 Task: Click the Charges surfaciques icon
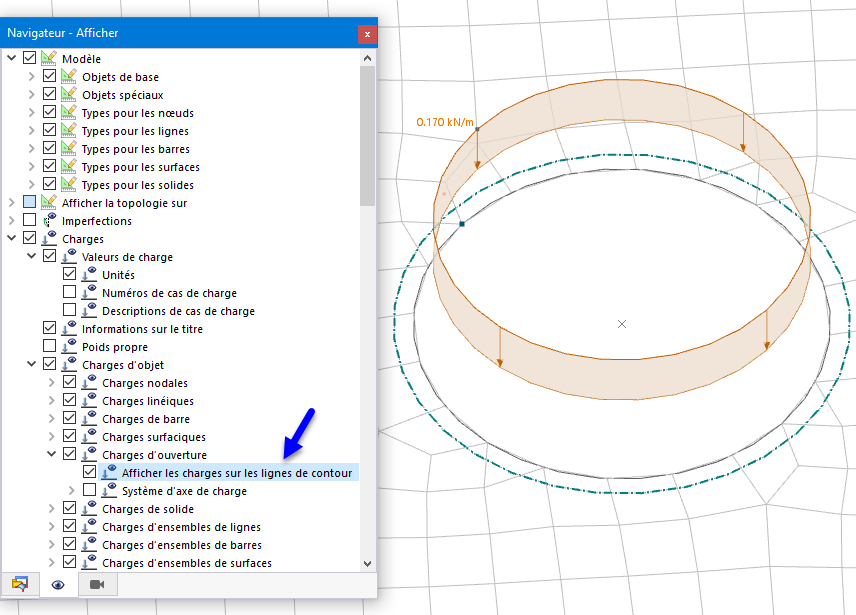click(x=89, y=436)
